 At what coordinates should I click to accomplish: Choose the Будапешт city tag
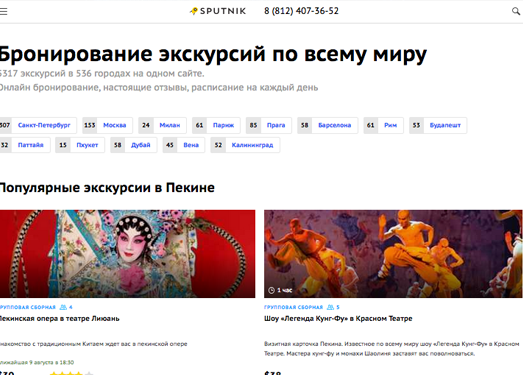438,125
